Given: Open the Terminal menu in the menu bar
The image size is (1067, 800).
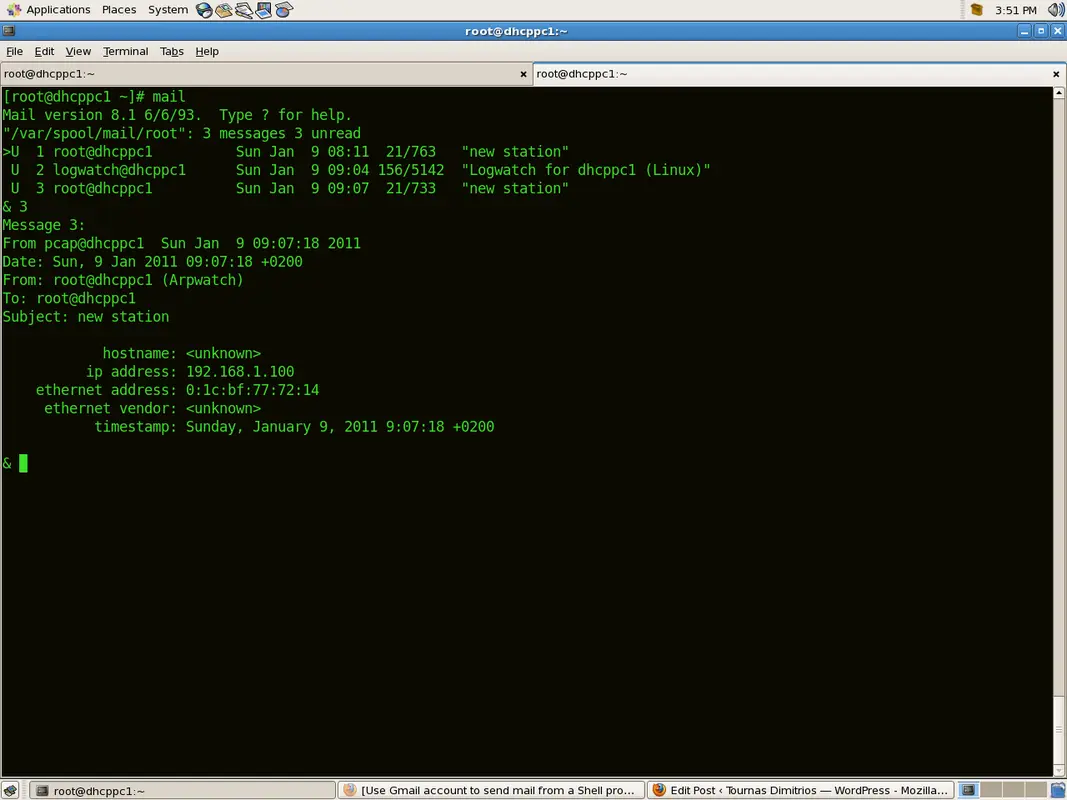Looking at the screenshot, I should coord(125,51).
